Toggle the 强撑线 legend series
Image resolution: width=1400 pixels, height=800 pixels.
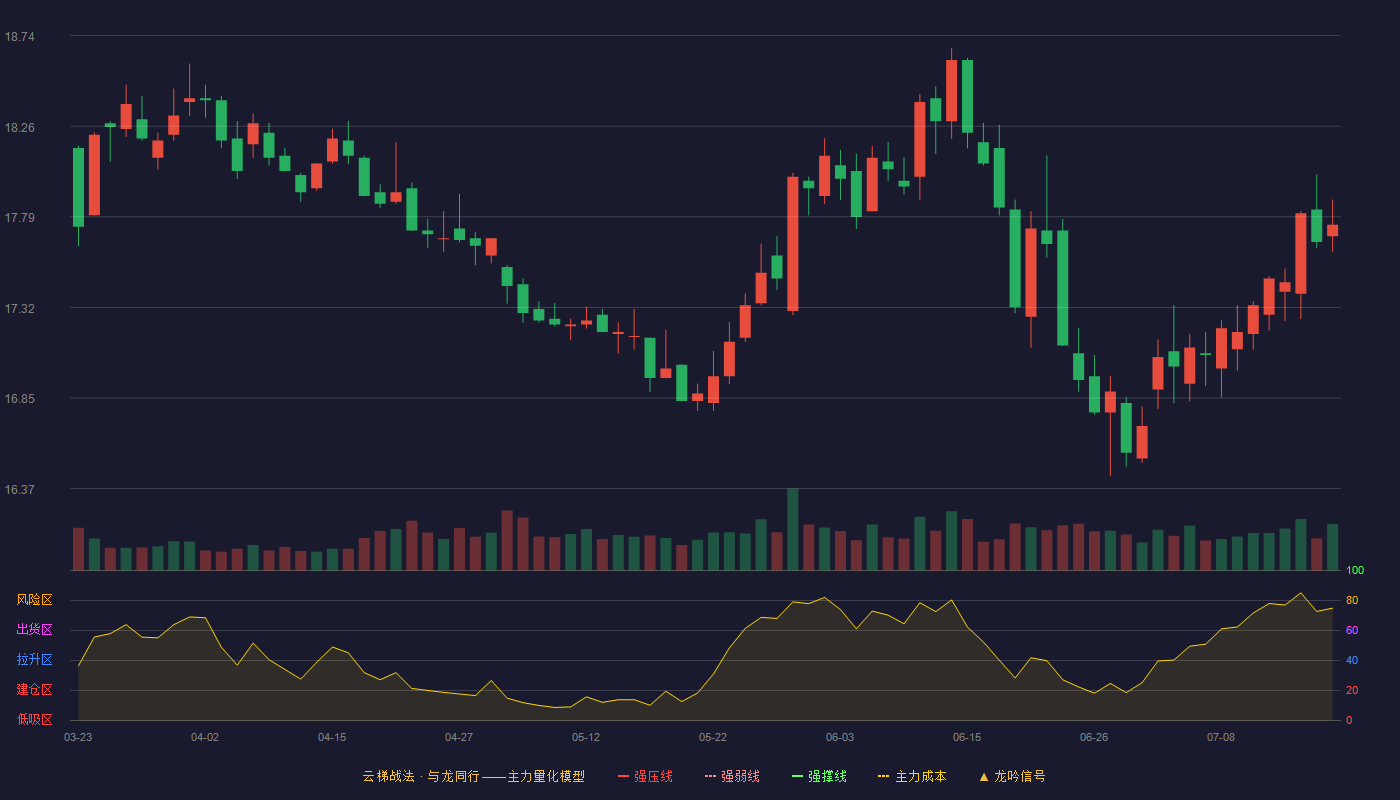pos(819,776)
